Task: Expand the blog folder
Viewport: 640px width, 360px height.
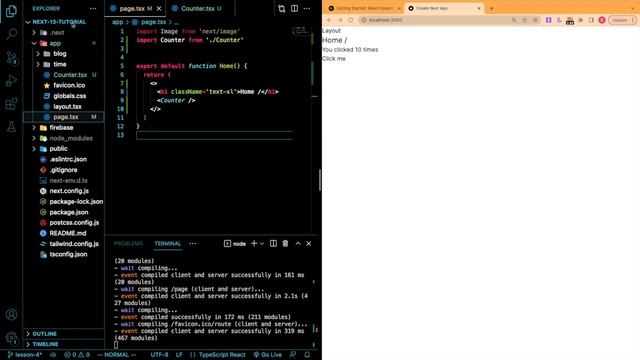Action: click(38, 53)
